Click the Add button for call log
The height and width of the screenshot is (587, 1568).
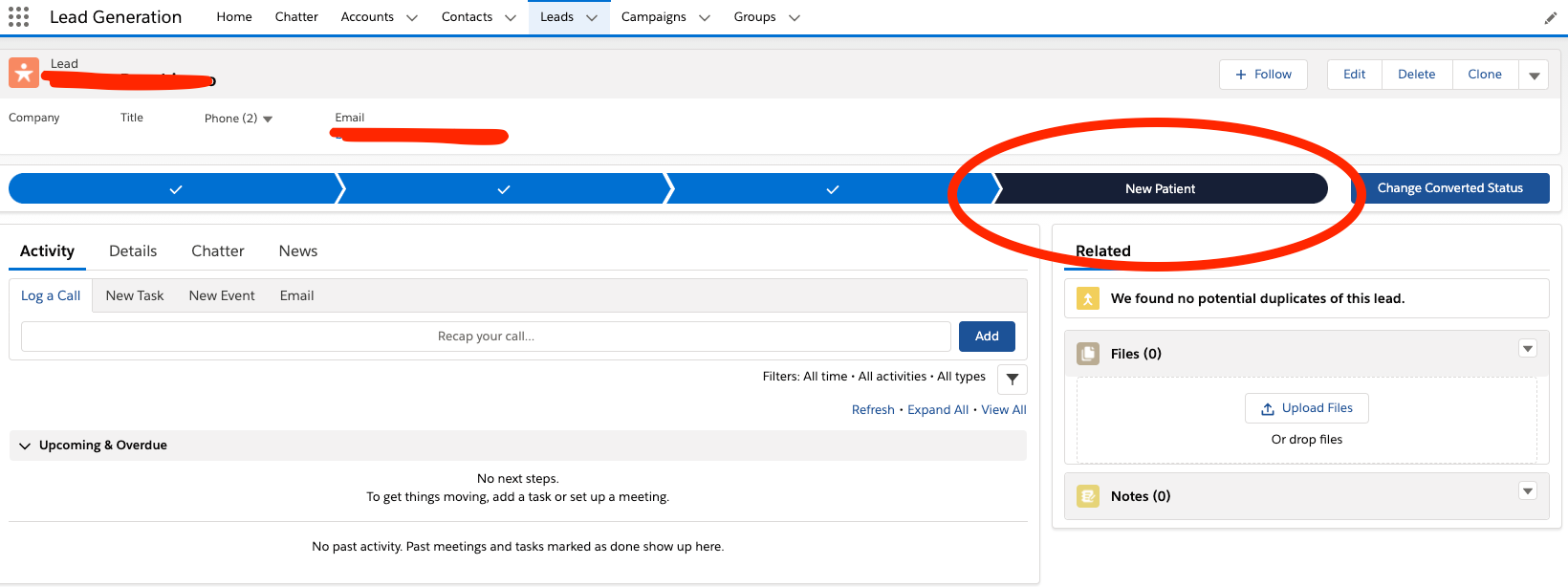[987, 337]
